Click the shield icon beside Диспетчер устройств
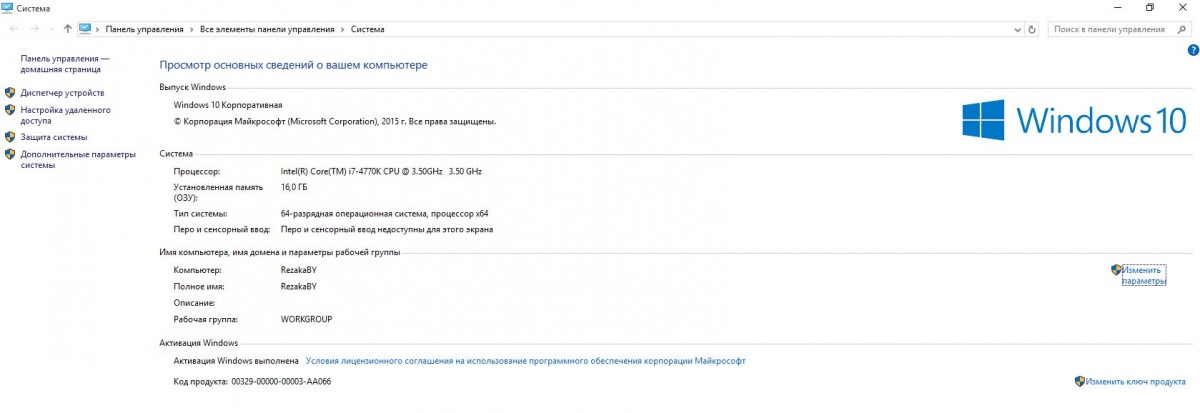This screenshot has height=413, width=1200. point(10,93)
